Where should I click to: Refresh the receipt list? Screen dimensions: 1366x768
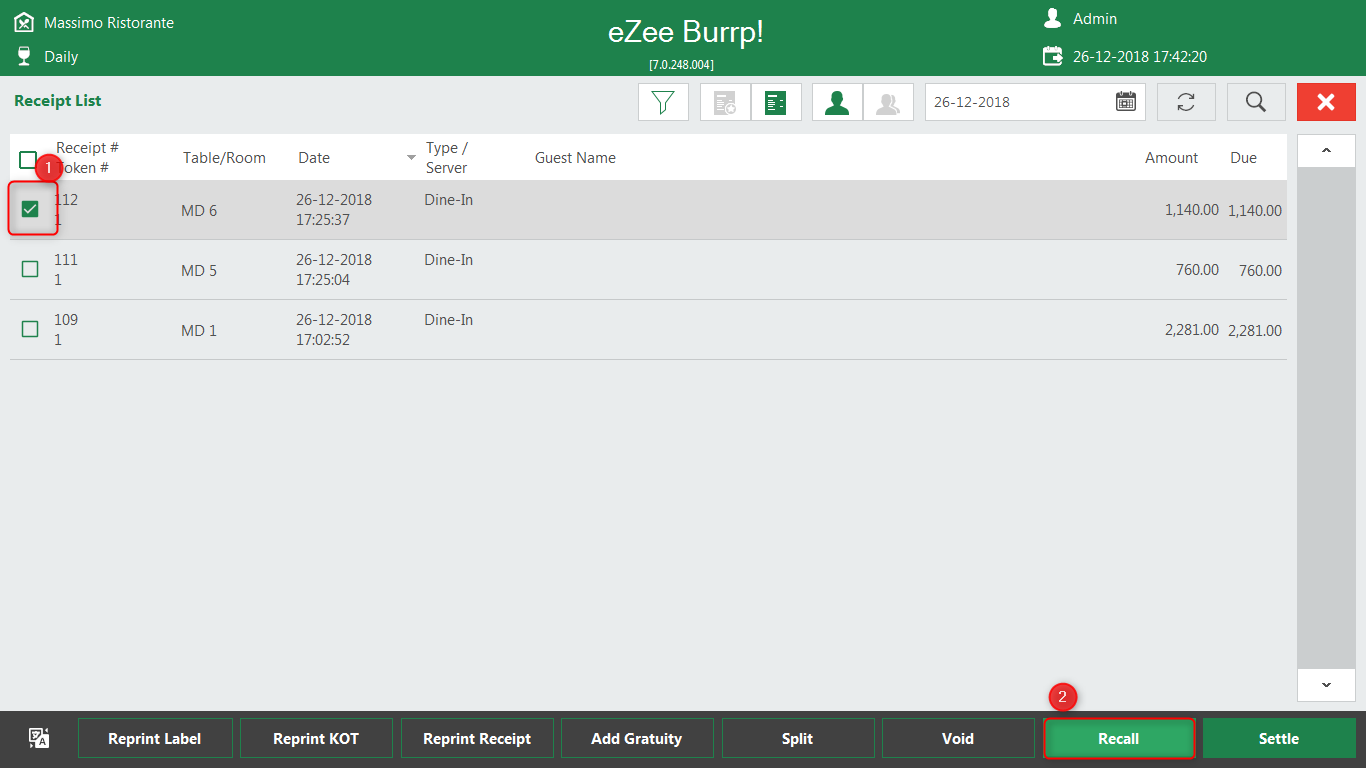pyautogui.click(x=1186, y=102)
